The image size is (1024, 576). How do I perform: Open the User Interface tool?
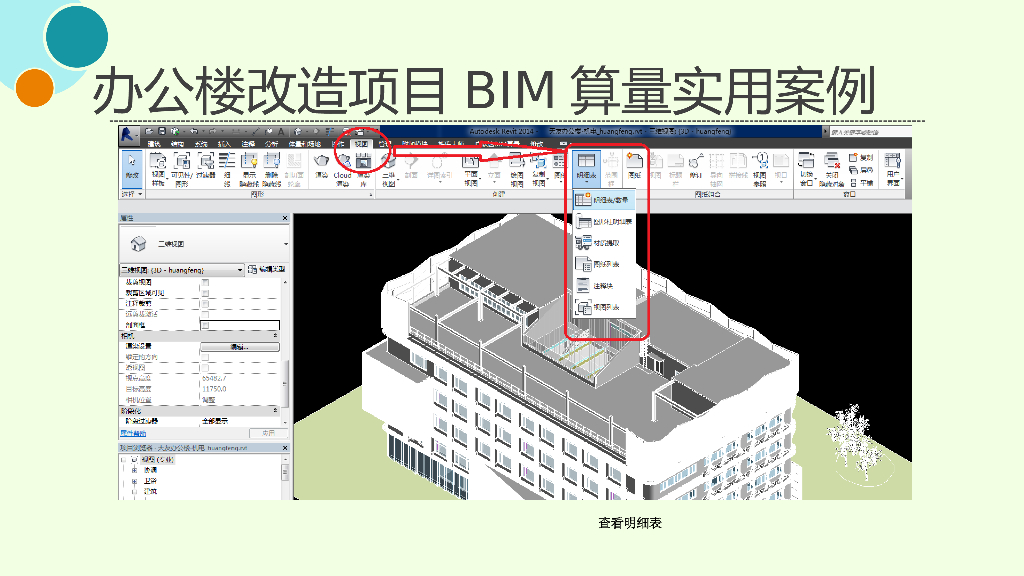pos(893,168)
